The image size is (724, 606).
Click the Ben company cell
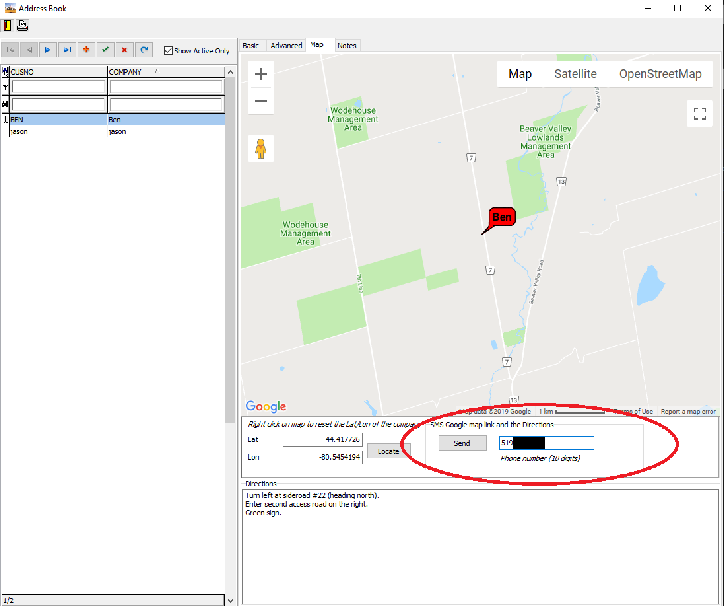[x=166, y=120]
